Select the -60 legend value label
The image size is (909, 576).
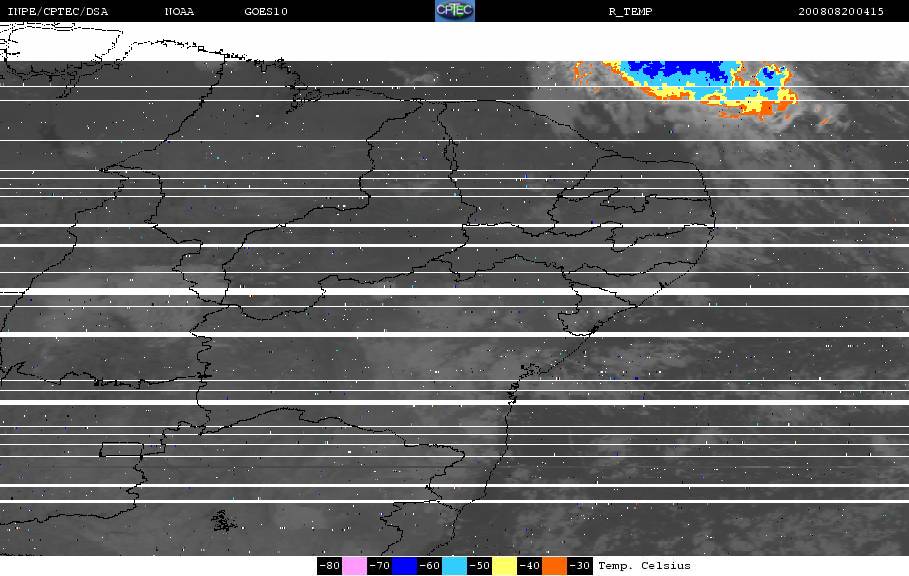(x=430, y=566)
